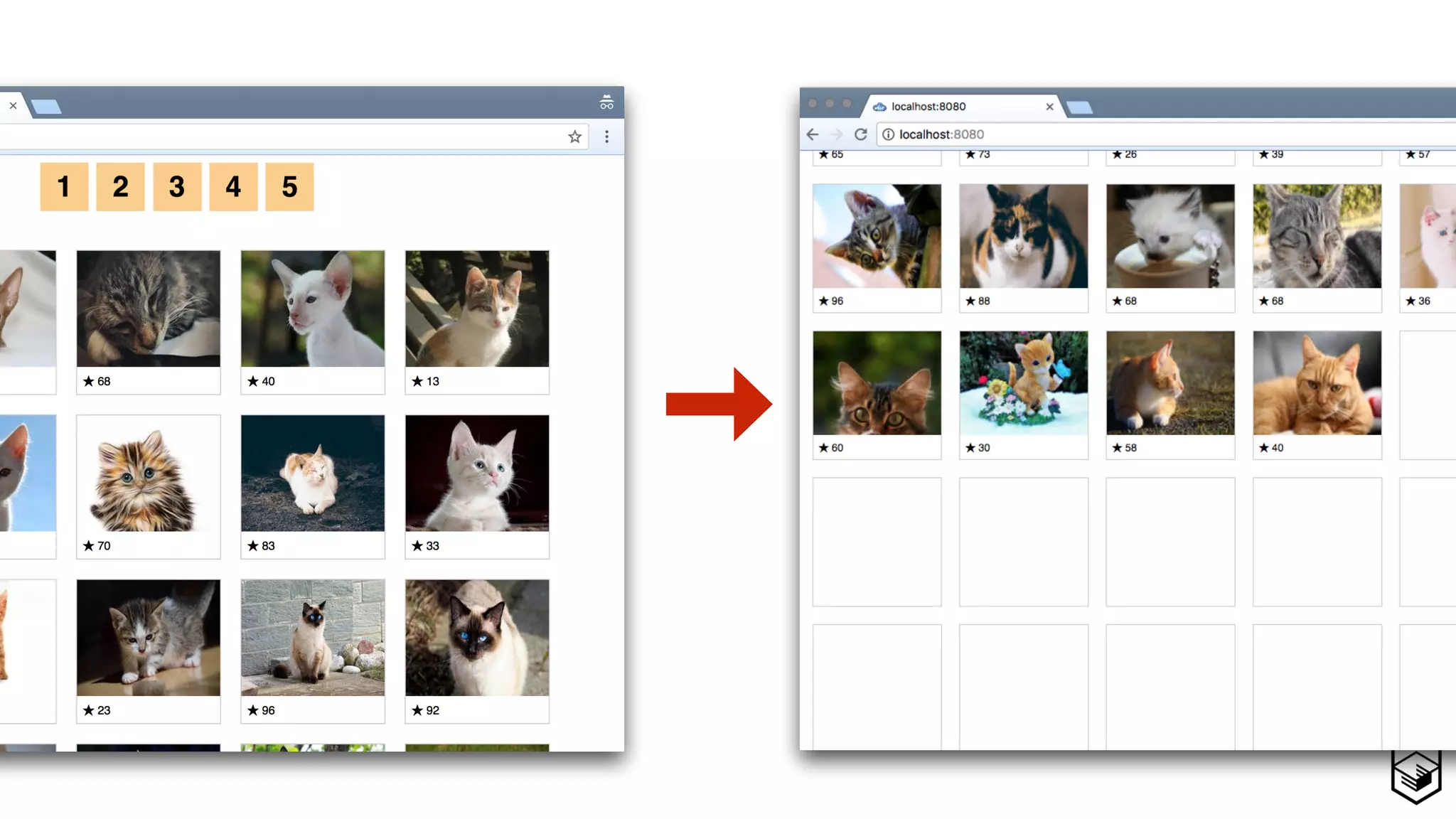Click the bookmark star icon in address bar
This screenshot has width=1456, height=819.
tap(574, 136)
